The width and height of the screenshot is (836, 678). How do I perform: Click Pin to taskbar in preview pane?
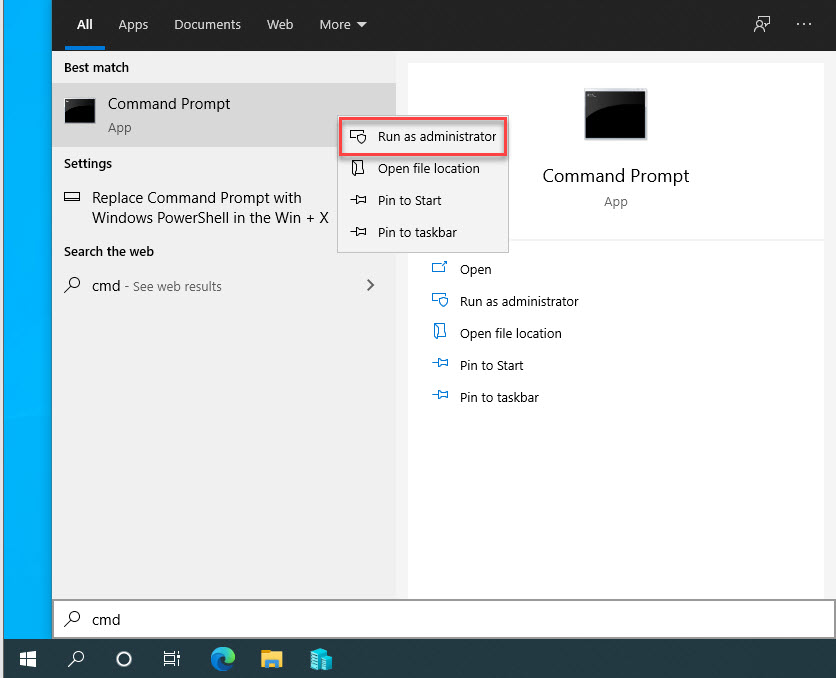499,398
